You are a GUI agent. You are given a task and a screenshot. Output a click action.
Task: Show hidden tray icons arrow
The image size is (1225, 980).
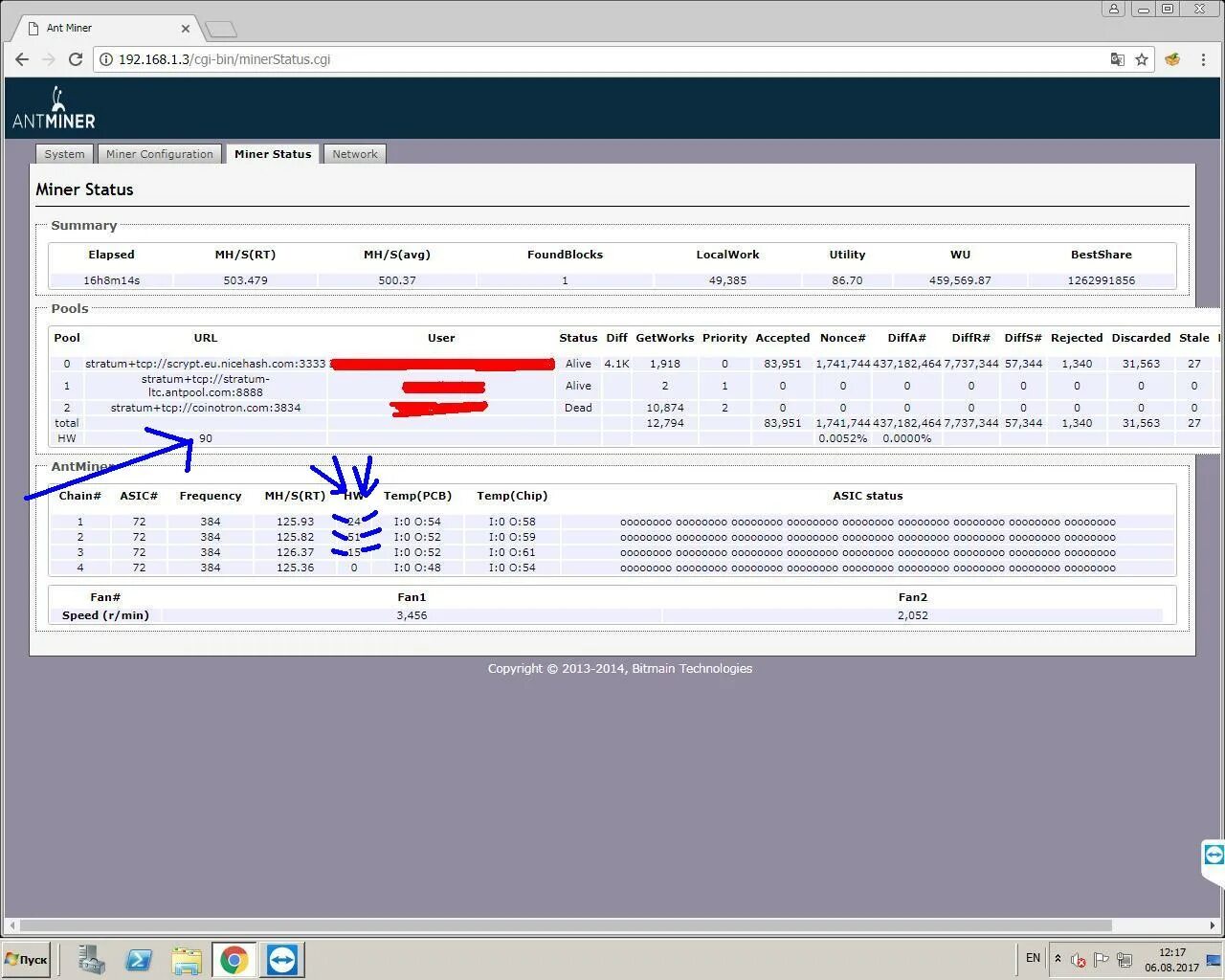pos(1058,958)
